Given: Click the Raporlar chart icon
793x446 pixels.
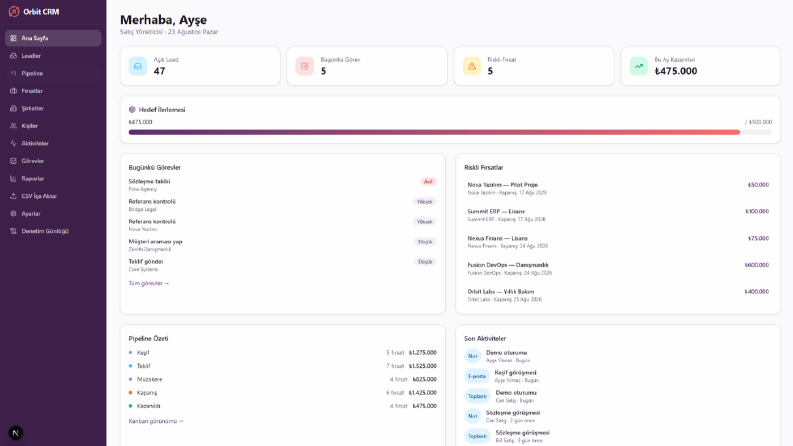Looking at the screenshot, I should (13, 179).
